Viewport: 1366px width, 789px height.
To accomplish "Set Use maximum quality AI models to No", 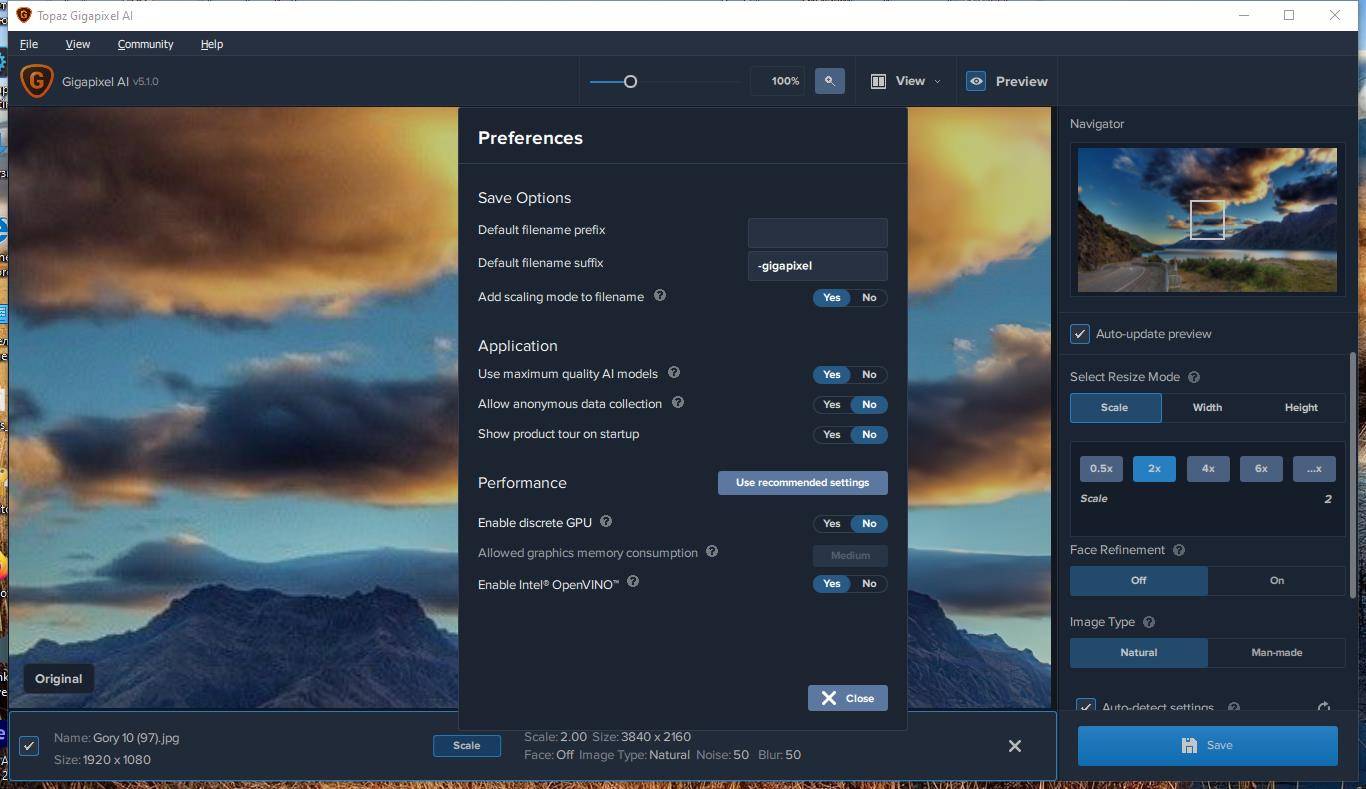I will pos(869,374).
